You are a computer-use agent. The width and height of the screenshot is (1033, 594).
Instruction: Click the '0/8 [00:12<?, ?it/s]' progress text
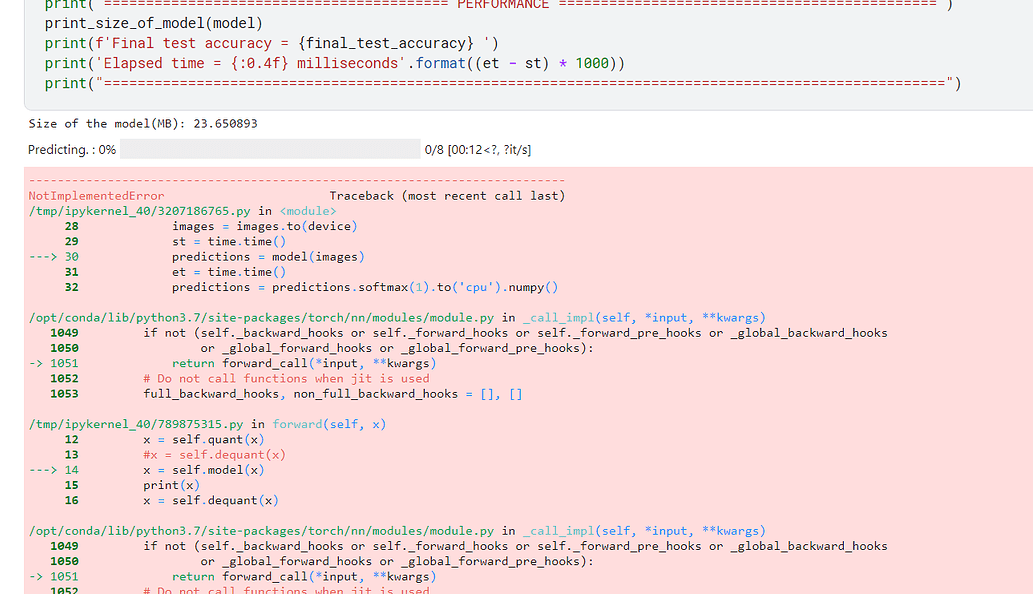pos(478,149)
